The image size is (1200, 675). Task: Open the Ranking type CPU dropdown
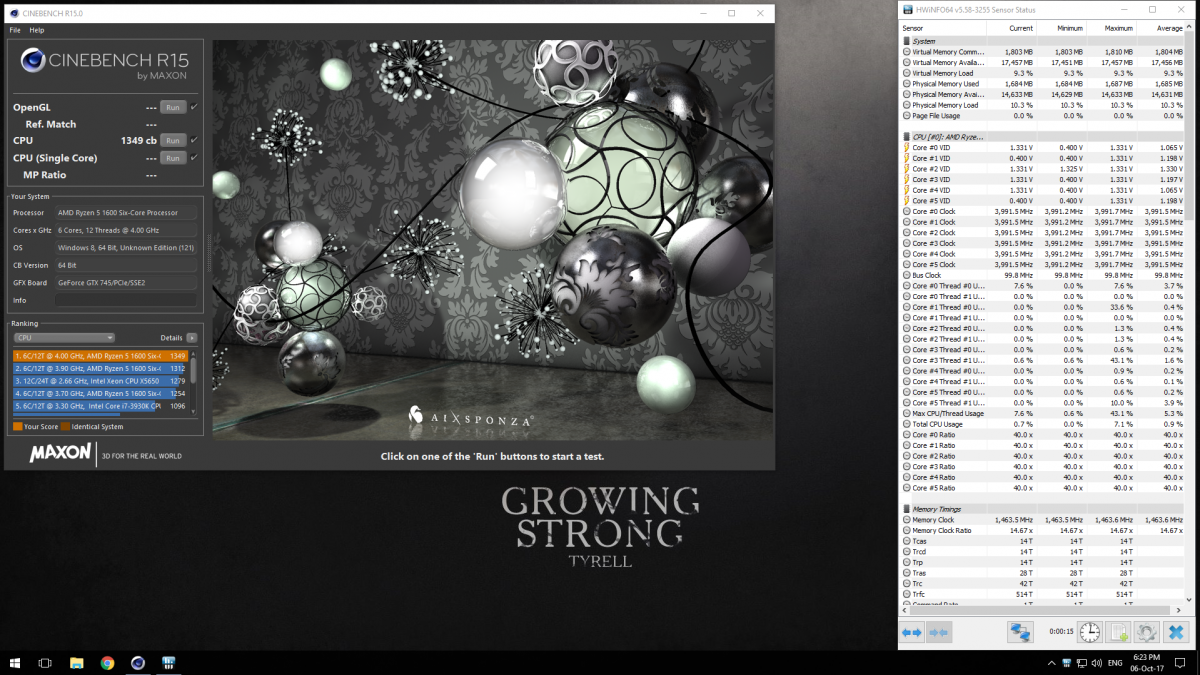tap(64, 338)
